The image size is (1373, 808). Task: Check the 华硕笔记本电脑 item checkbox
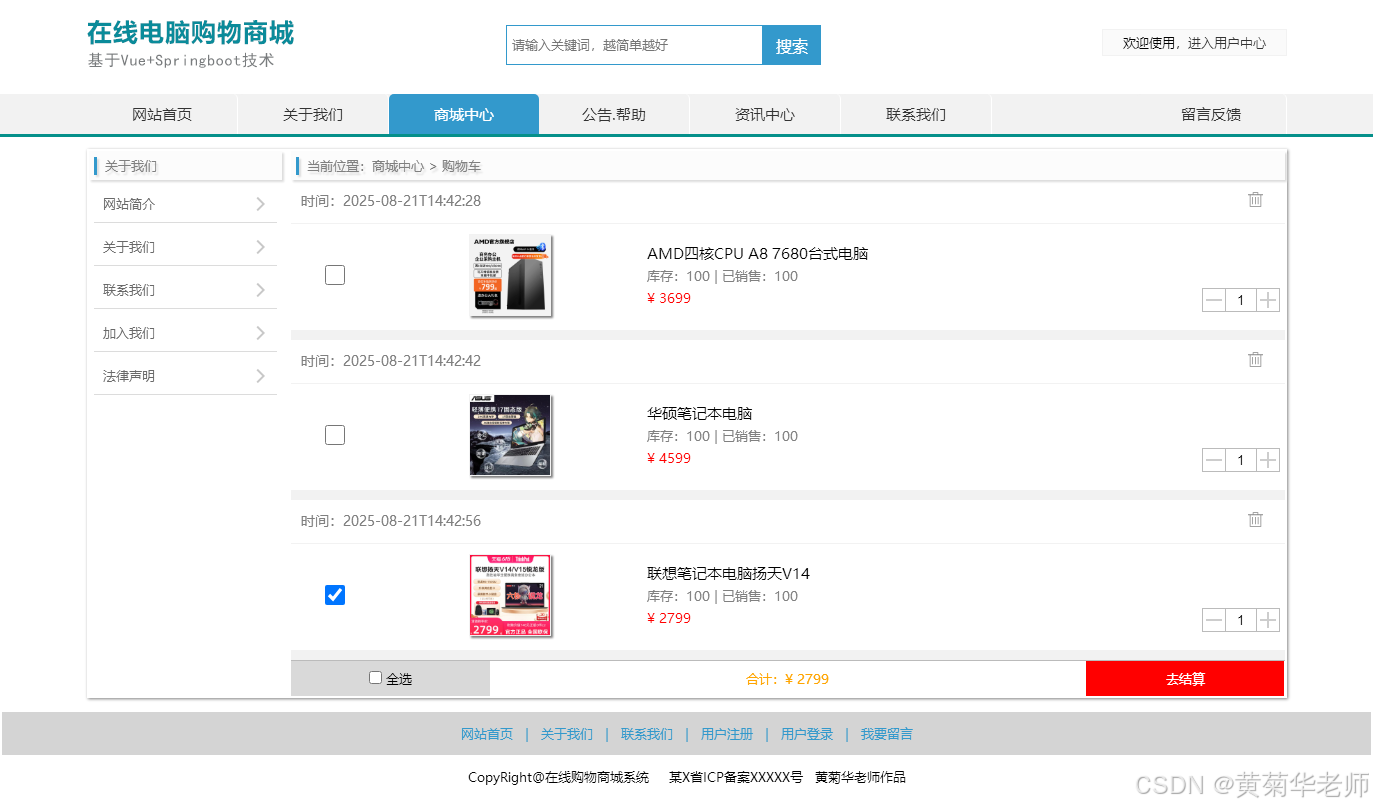(335, 435)
